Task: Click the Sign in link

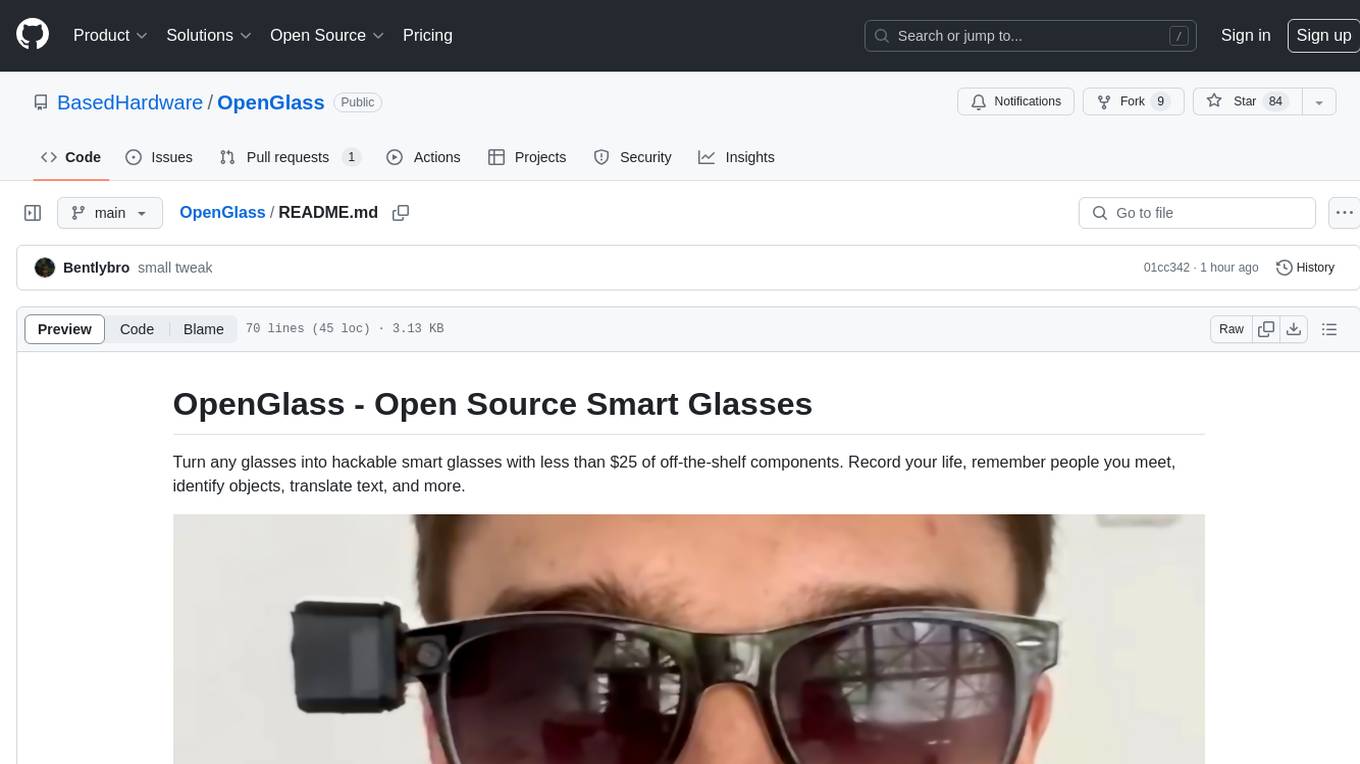Action: tap(1246, 35)
